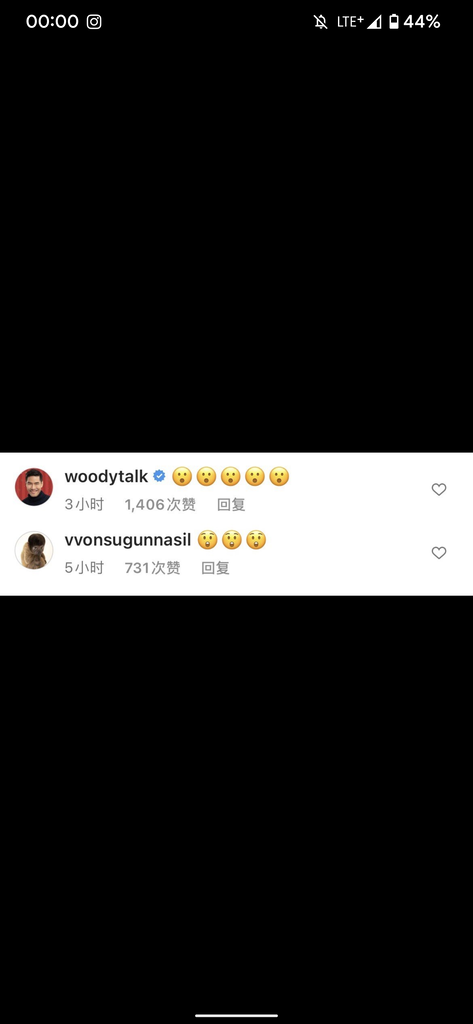Image resolution: width=473 pixels, height=1024 pixels.
Task: Like the vvonsugunnasil comment with heart icon
Action: pos(439,552)
